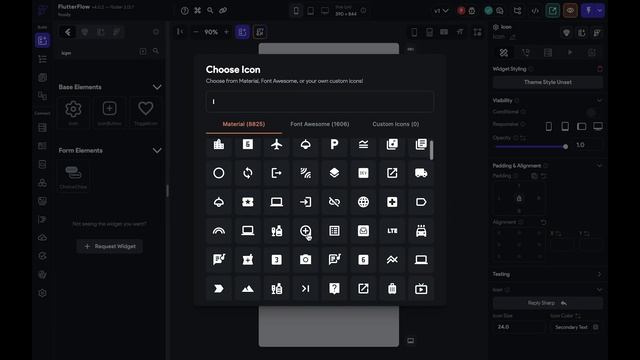Choose the apartment building icon

pyautogui.click(x=219, y=144)
